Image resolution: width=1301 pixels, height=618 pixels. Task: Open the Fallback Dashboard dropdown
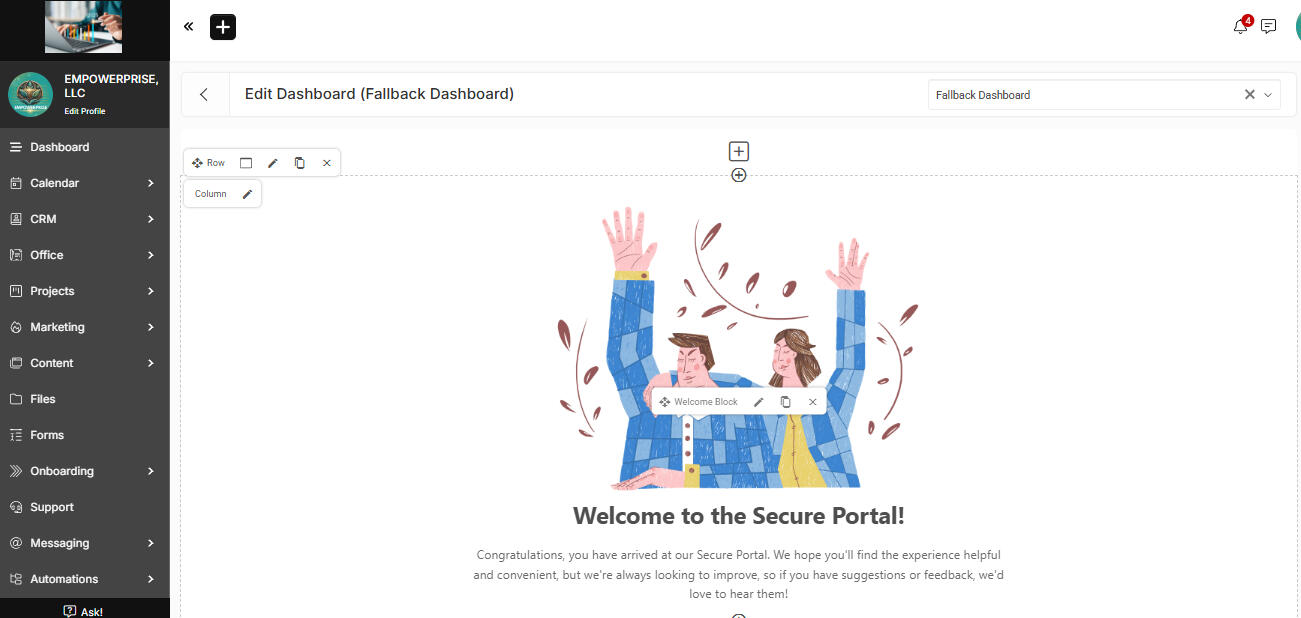pyautogui.click(x=1268, y=94)
